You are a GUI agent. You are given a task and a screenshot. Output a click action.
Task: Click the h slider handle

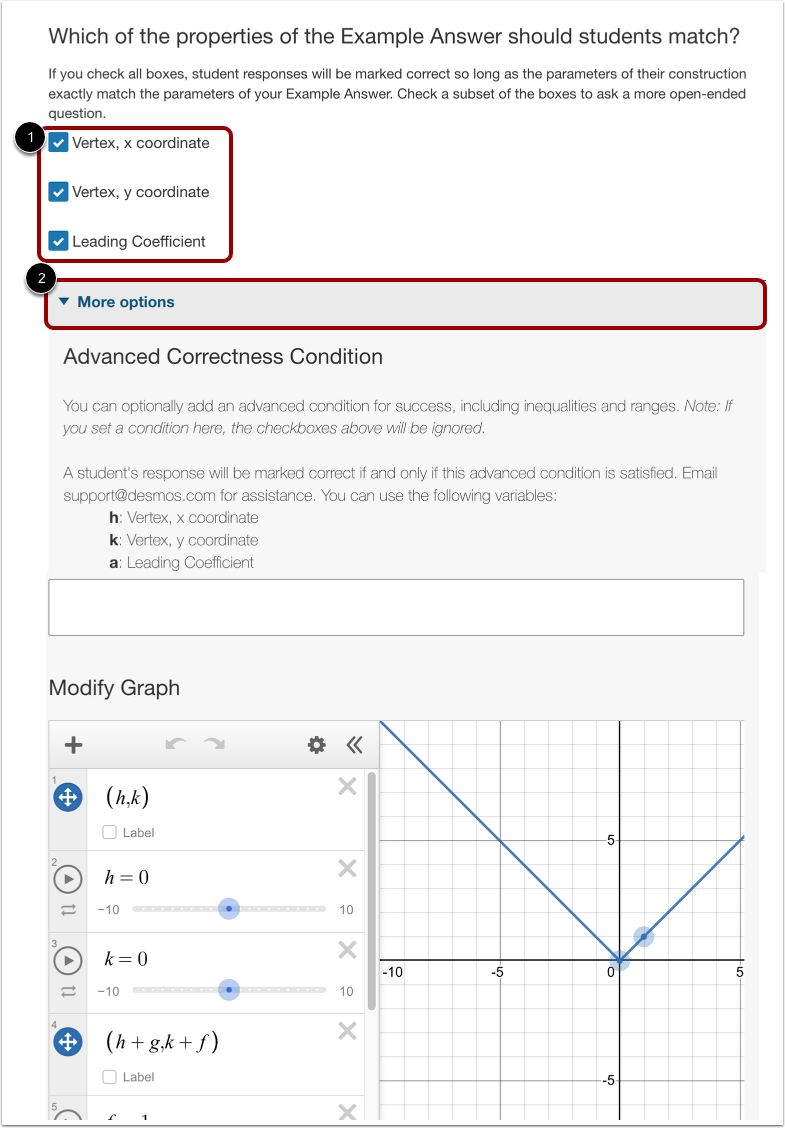pyautogui.click(x=229, y=909)
